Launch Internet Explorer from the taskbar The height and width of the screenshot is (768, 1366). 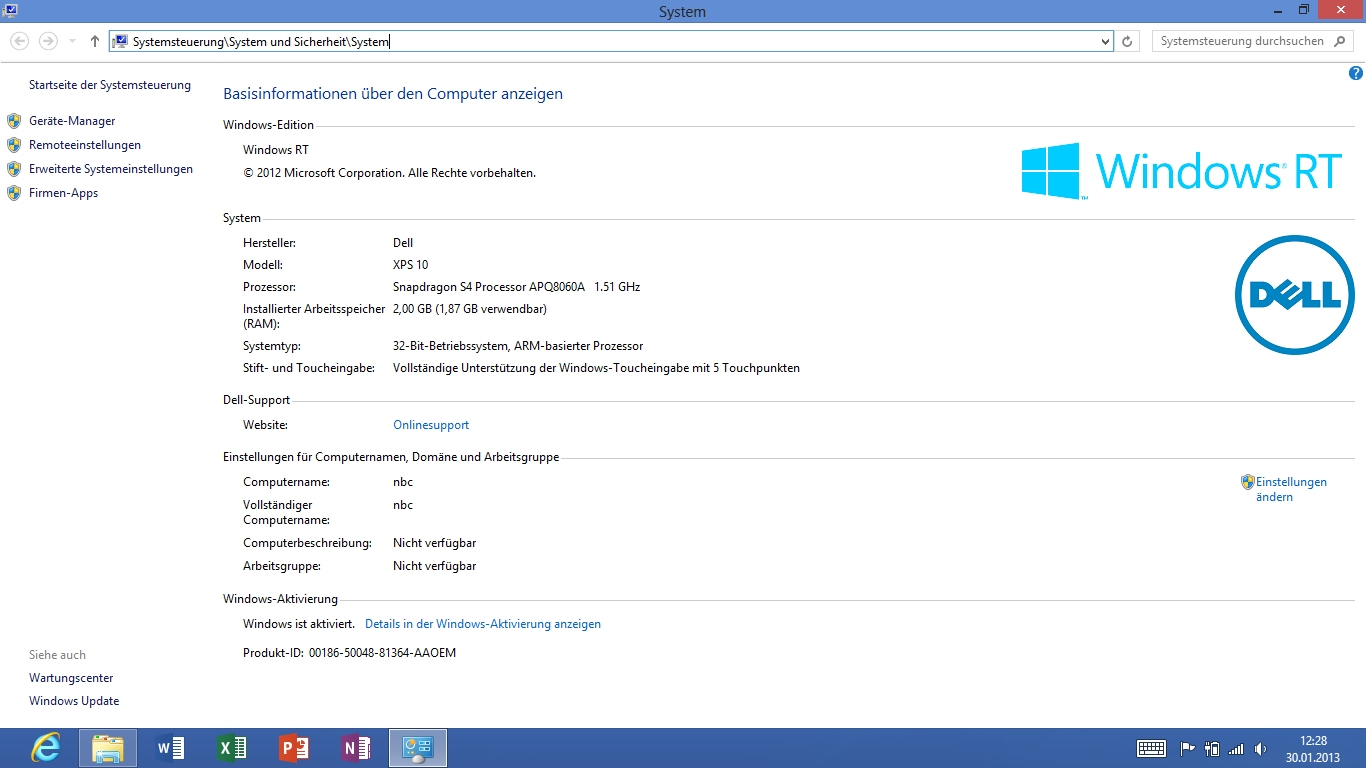45,748
